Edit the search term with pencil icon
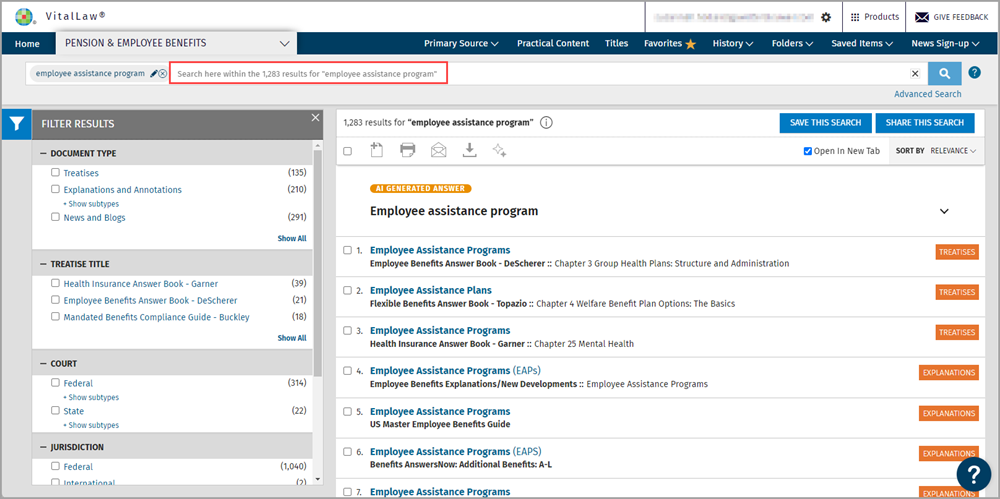1000x499 pixels. click(x=154, y=73)
